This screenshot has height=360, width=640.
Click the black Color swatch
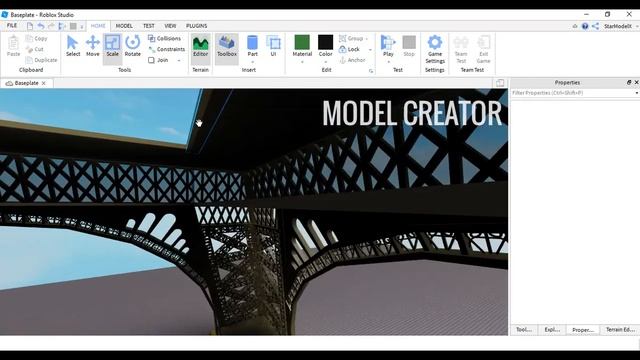click(325, 42)
